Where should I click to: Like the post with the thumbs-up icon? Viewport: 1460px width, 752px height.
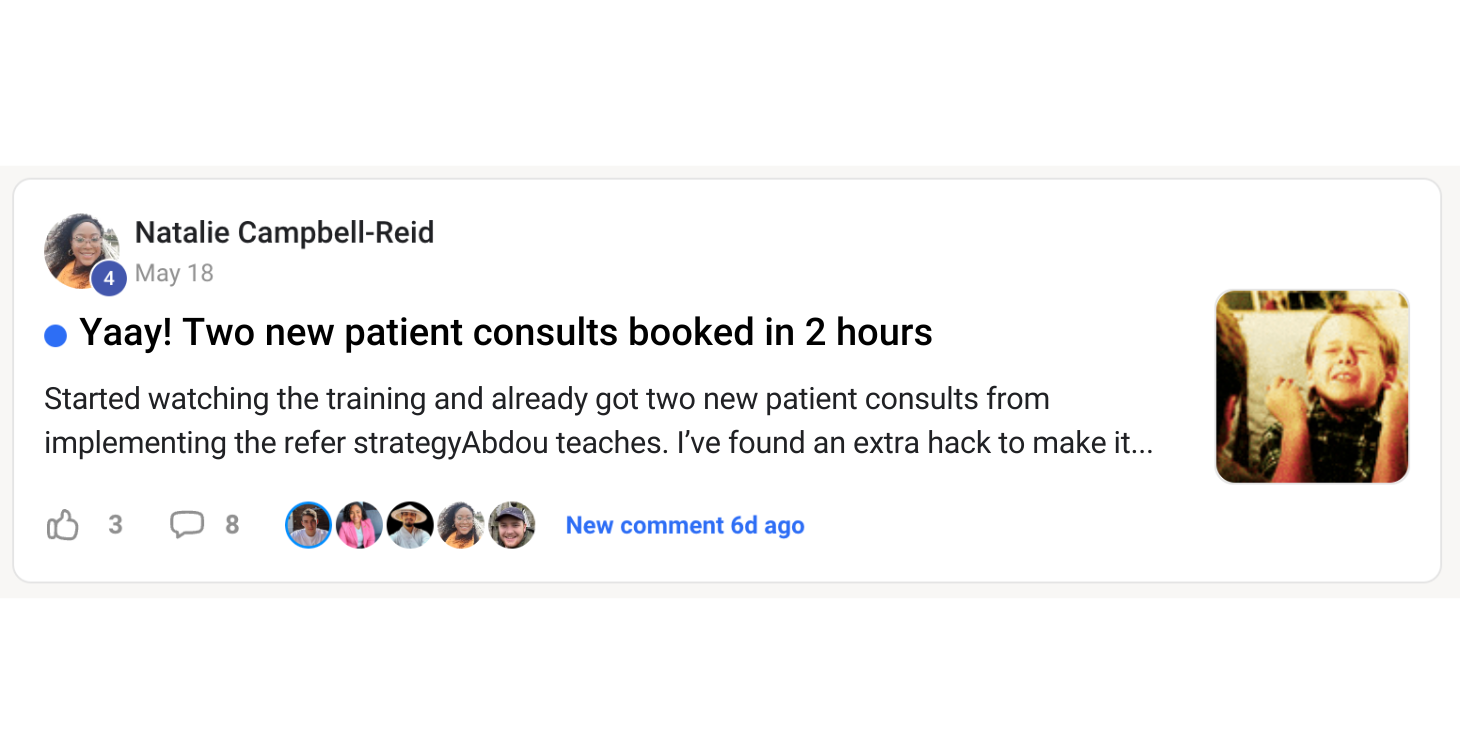click(x=63, y=525)
